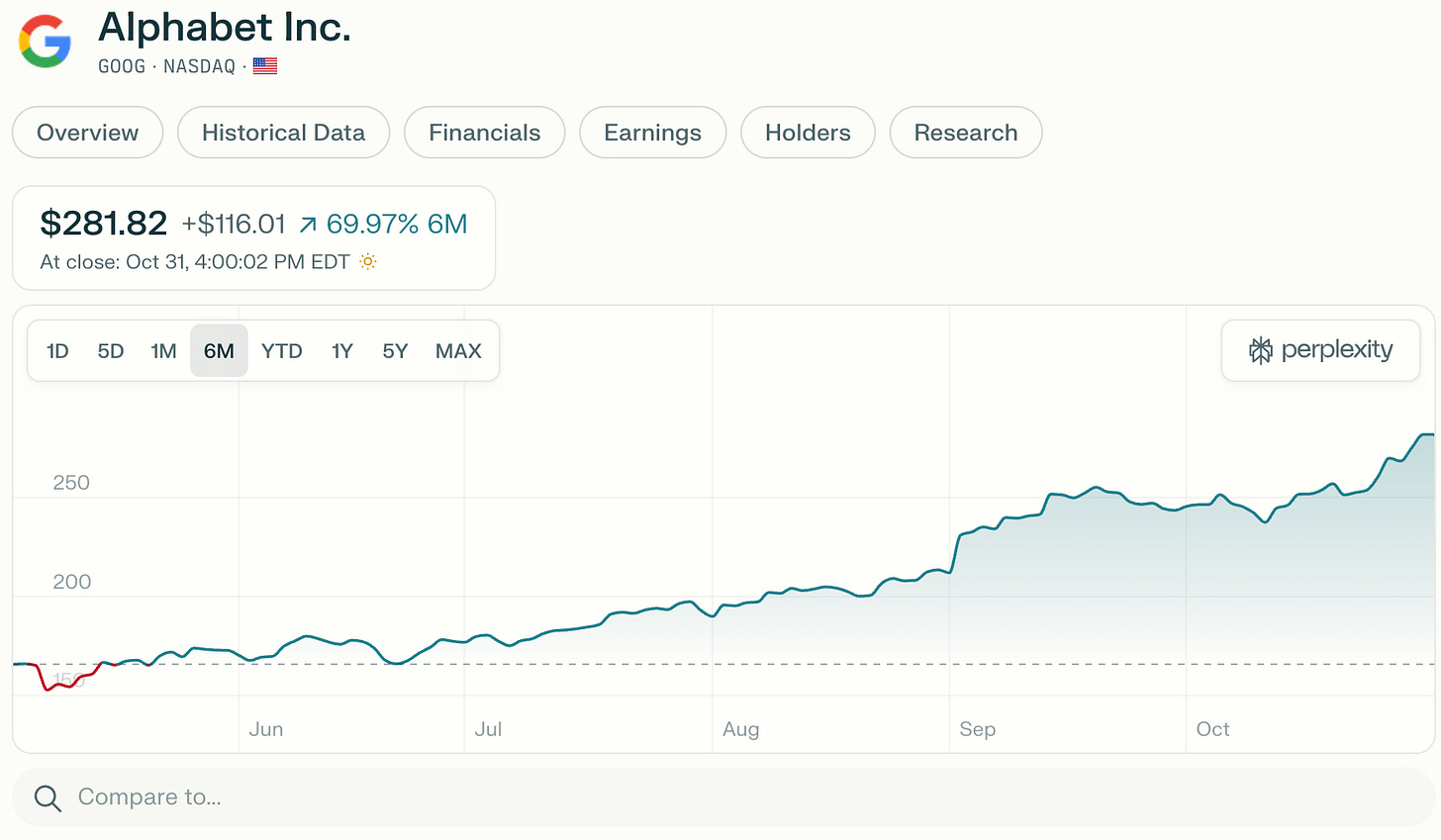This screenshot has height=840, width=1441.
Task: Select the 1D time range
Action: 57,351
